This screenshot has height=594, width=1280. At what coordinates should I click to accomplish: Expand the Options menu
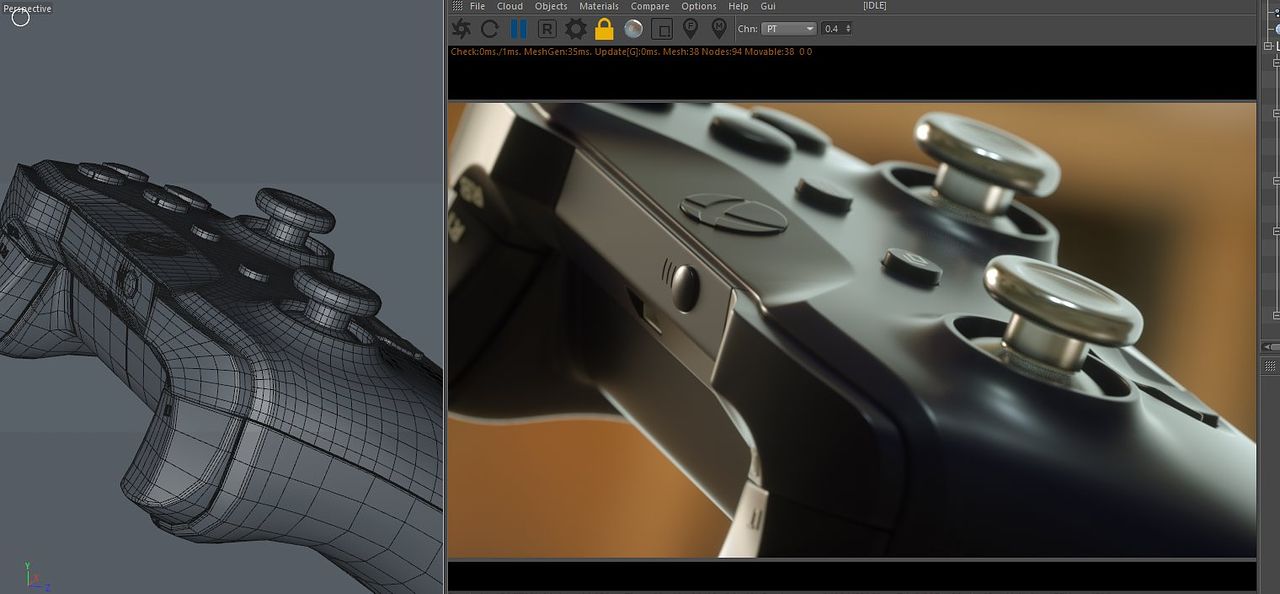699,6
